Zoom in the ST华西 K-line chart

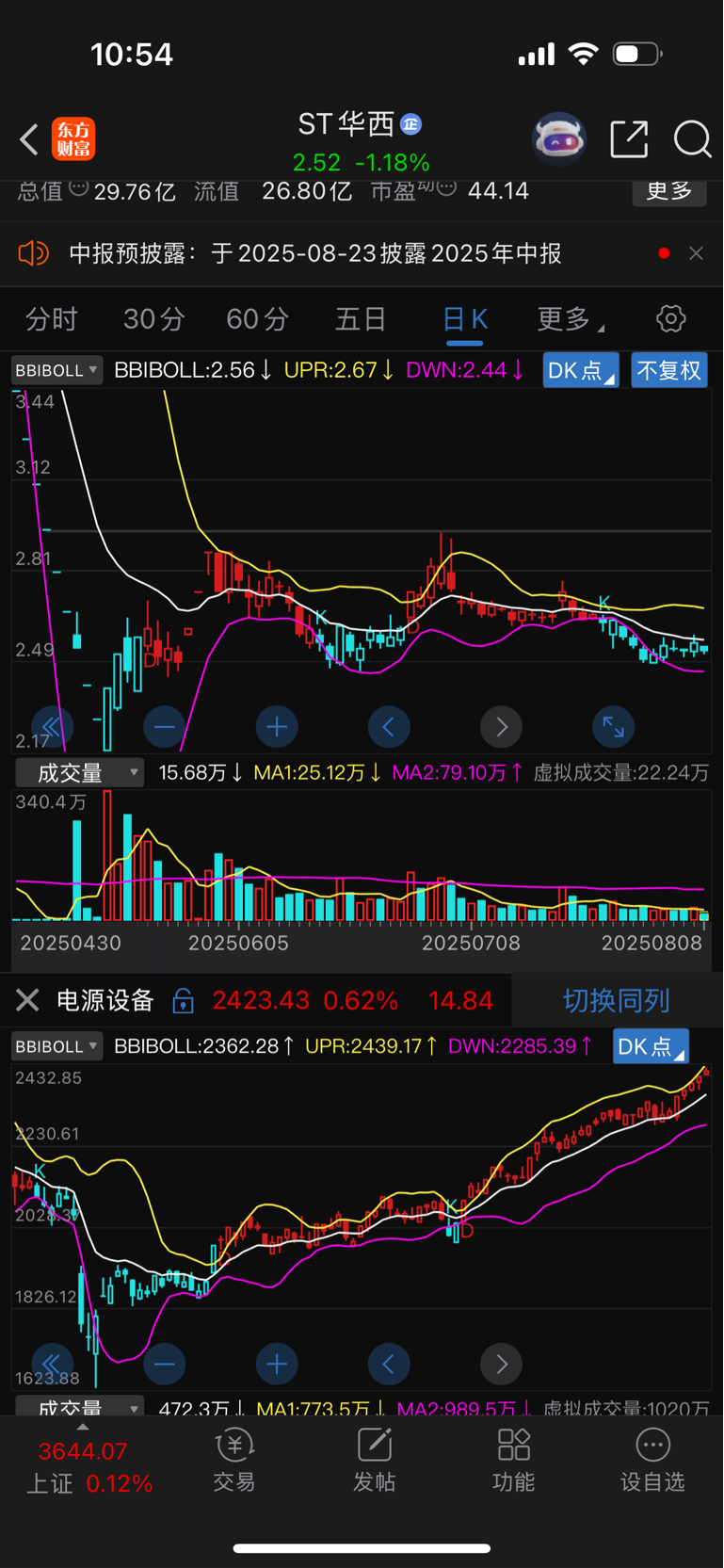(277, 726)
